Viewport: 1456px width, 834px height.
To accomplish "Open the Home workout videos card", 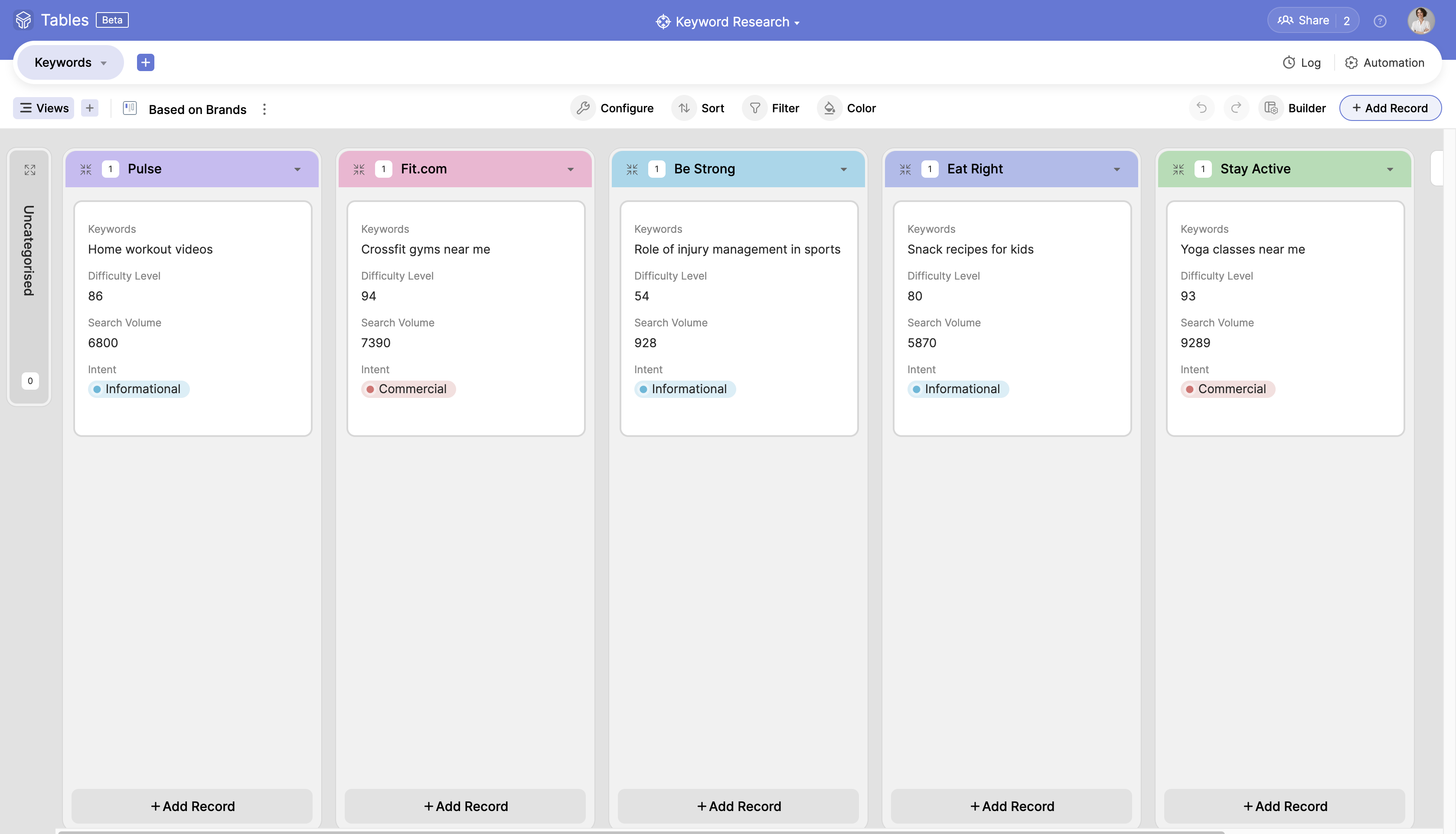I will [193, 319].
